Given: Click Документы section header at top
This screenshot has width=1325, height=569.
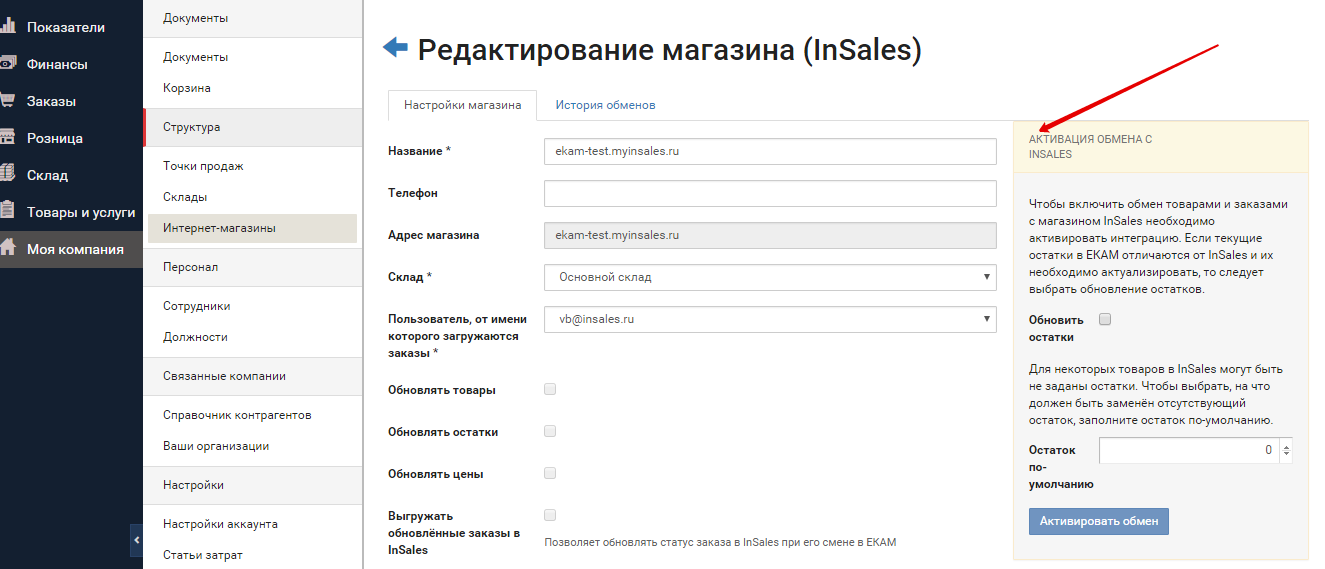Looking at the screenshot, I should pos(252,18).
